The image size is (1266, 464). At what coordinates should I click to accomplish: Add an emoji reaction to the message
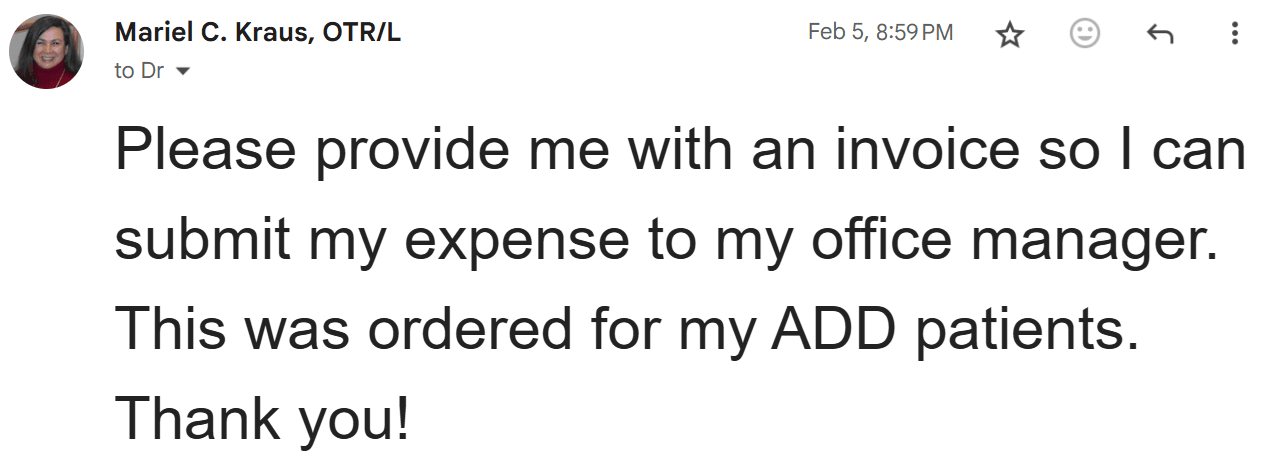coord(1085,34)
